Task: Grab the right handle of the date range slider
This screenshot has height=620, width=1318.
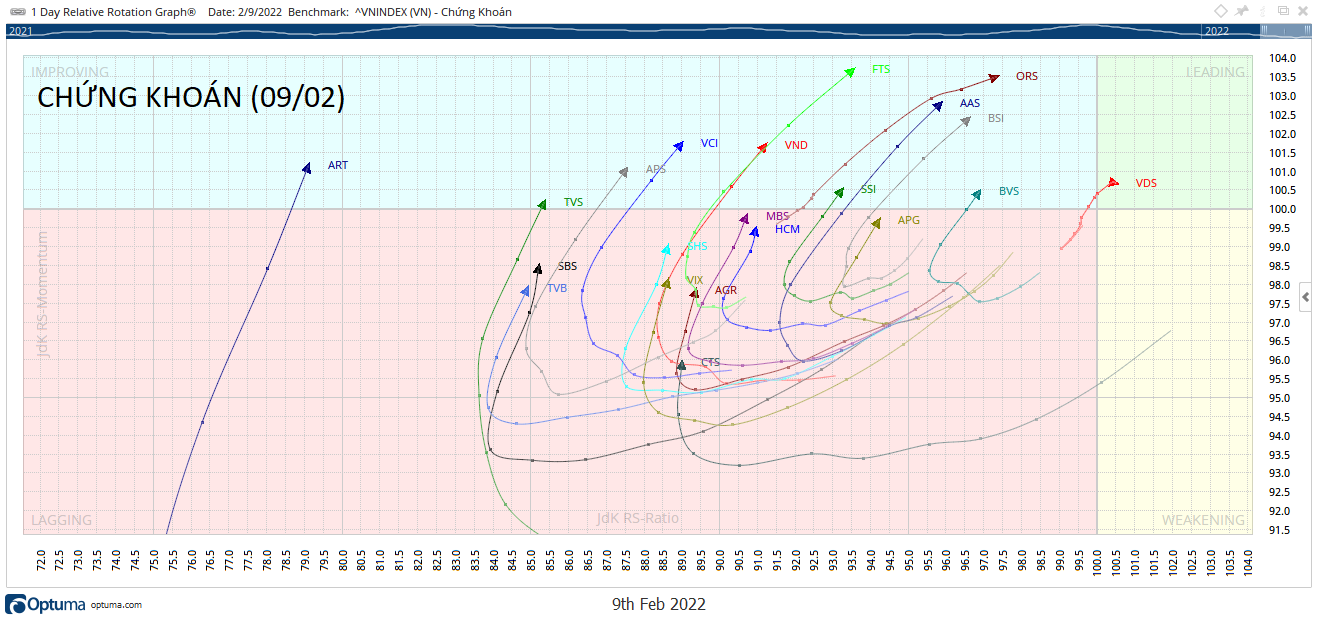Action: pos(1305,31)
